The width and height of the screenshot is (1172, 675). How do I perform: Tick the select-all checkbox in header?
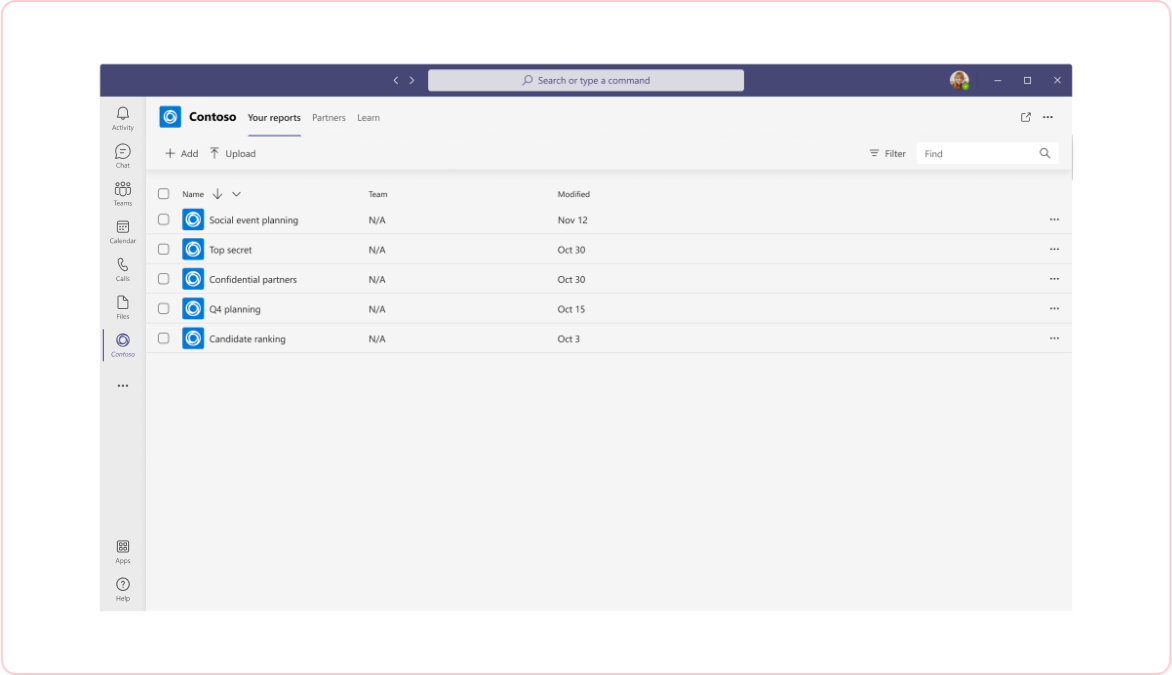164,194
